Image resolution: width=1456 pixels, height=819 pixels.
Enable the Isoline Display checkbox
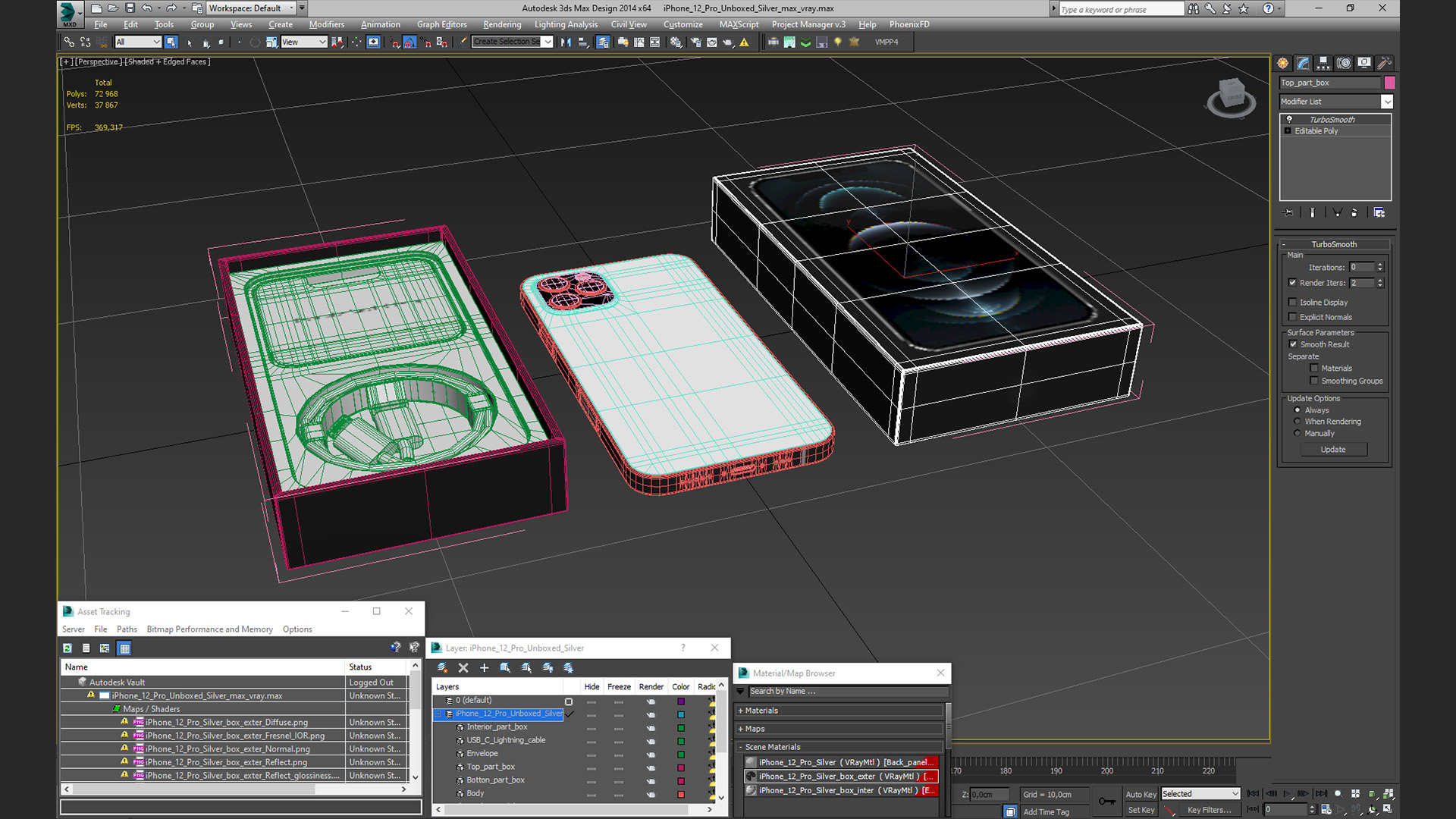click(x=1292, y=302)
